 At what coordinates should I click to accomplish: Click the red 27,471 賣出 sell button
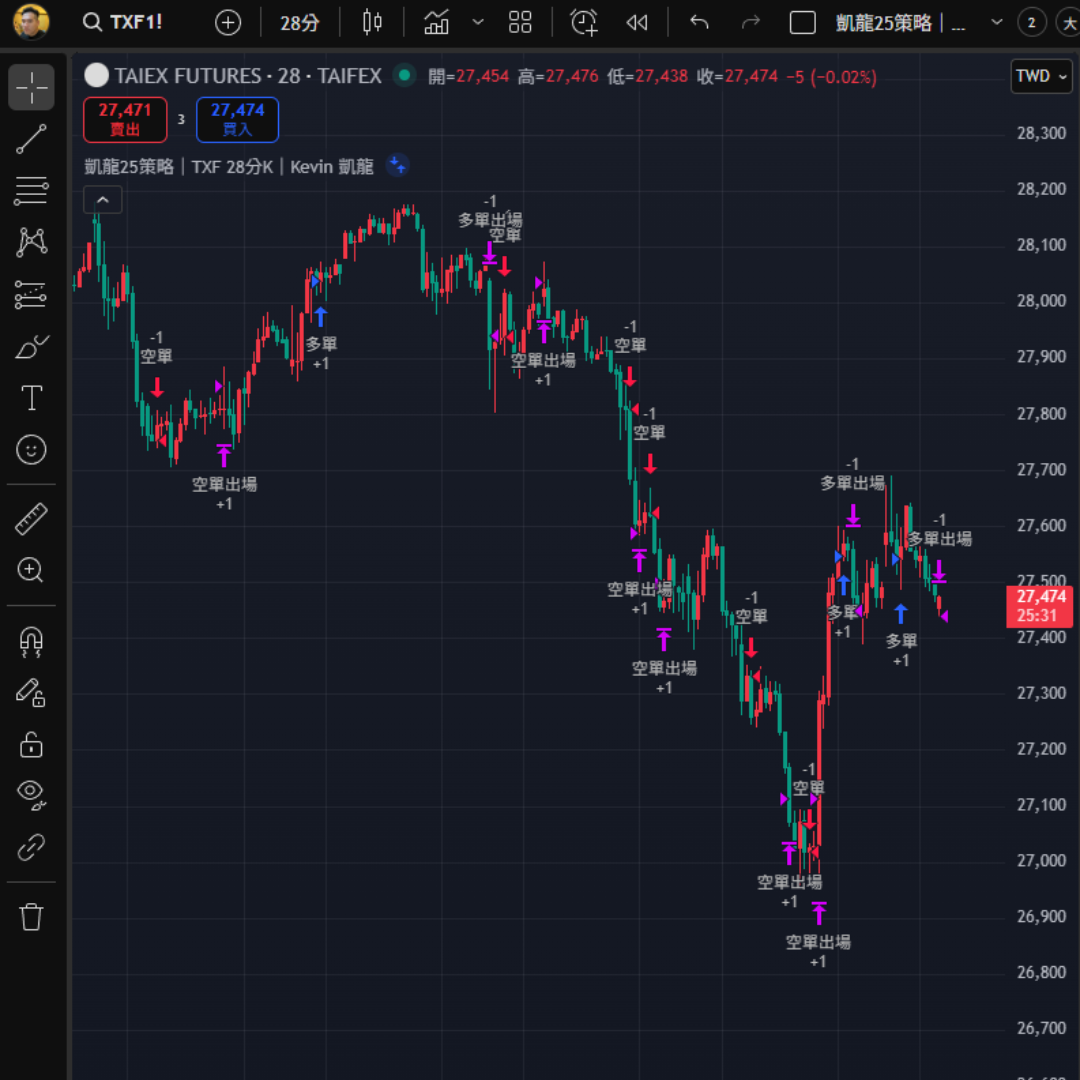125,119
